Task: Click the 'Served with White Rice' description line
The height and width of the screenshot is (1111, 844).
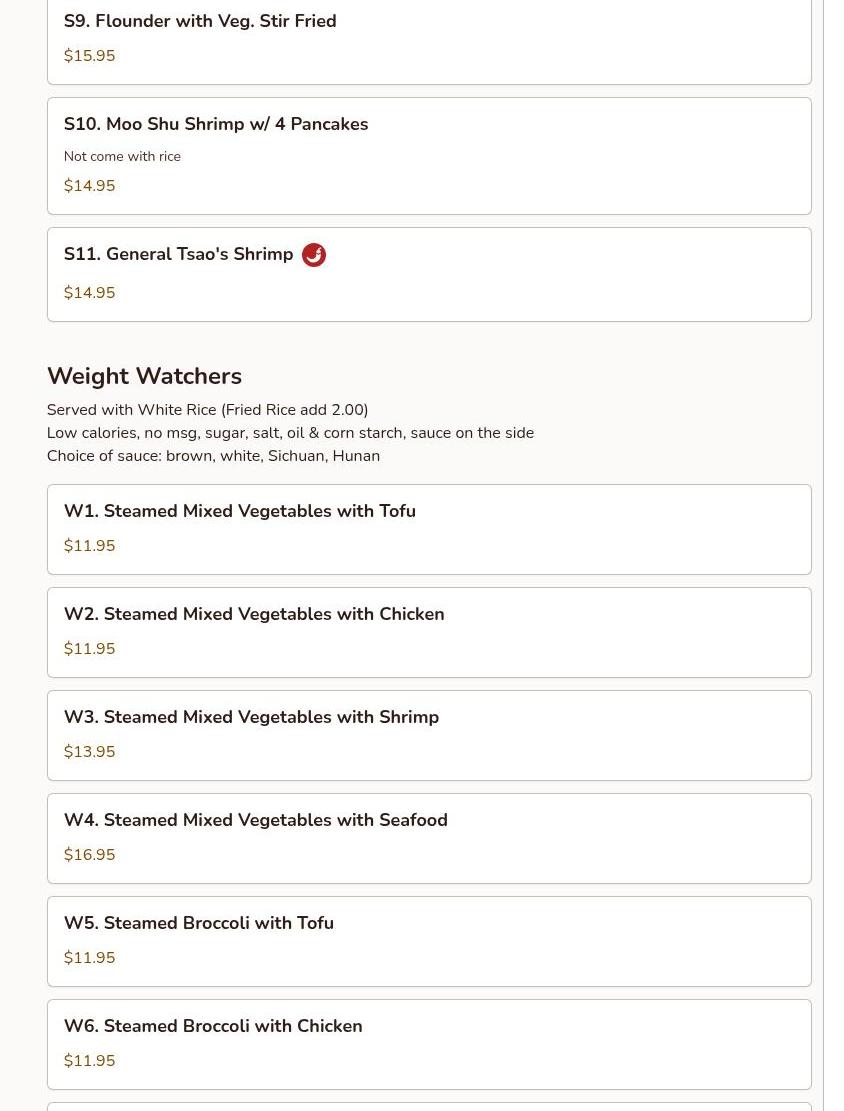Action: tap(207, 410)
